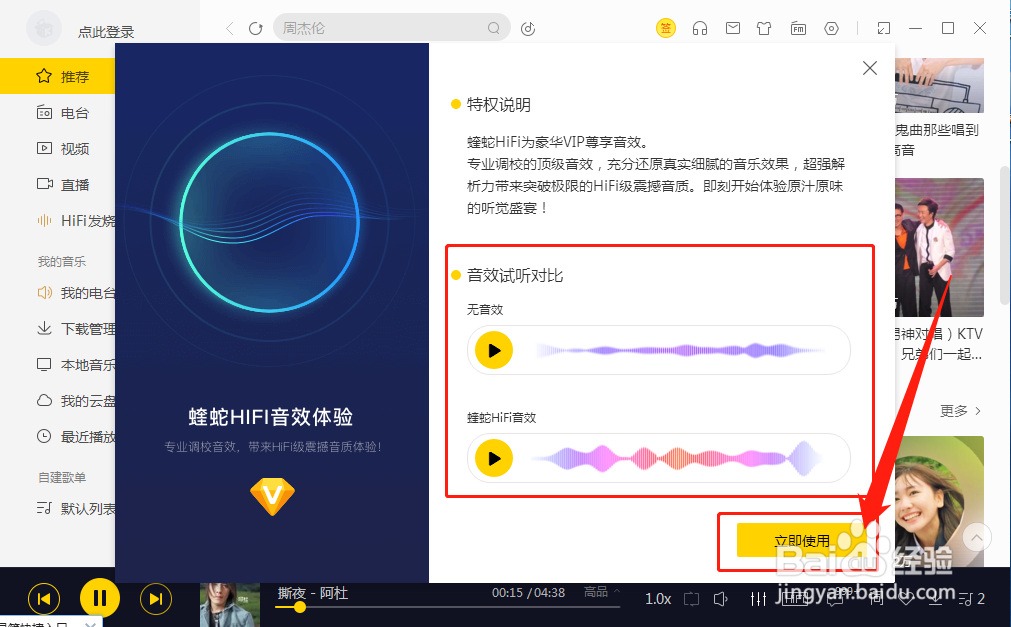The height and width of the screenshot is (627, 1011).
Task: Click the headphones icon in top bar
Action: [700, 28]
